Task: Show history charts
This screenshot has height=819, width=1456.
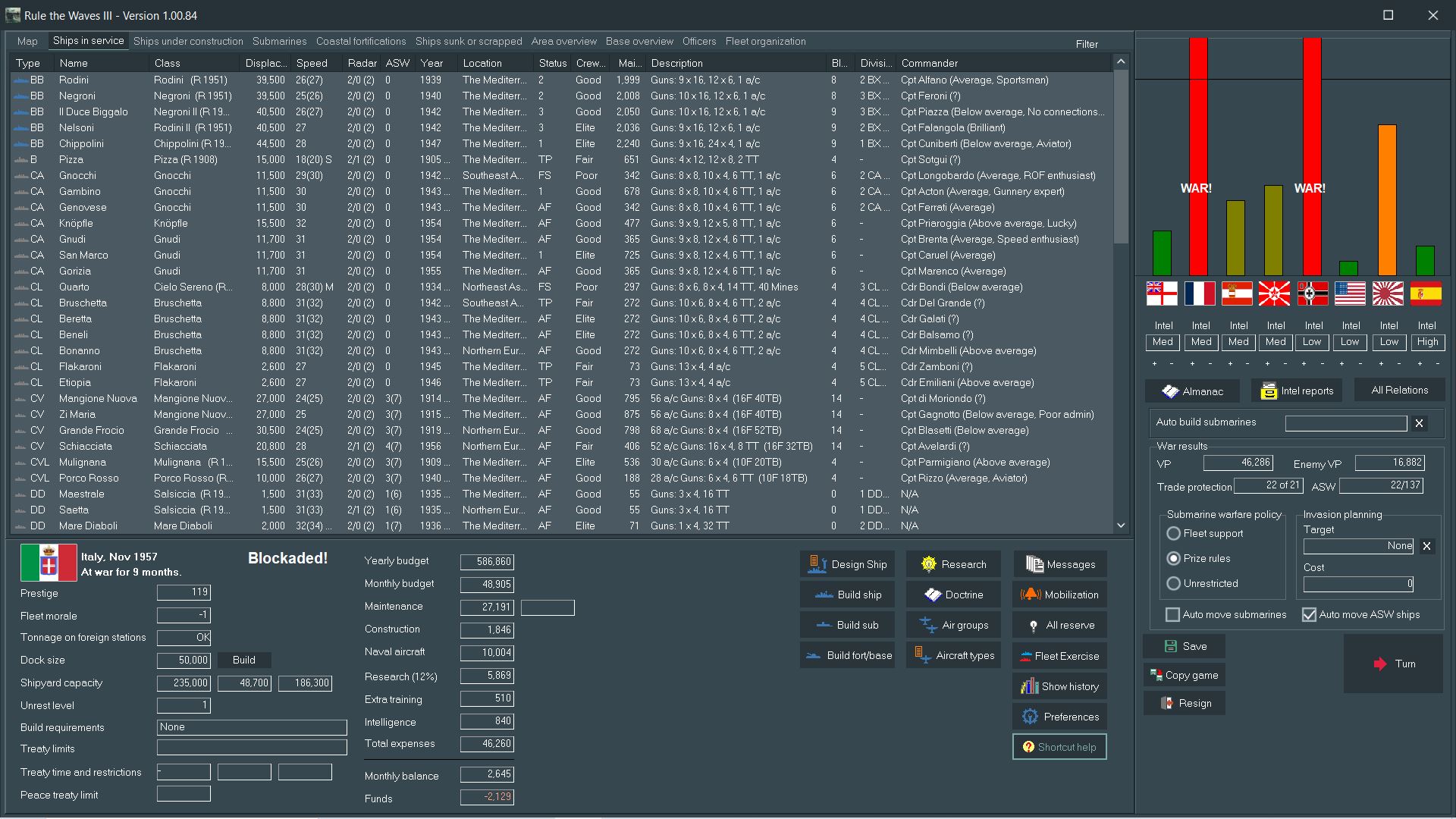Action: pos(1059,686)
